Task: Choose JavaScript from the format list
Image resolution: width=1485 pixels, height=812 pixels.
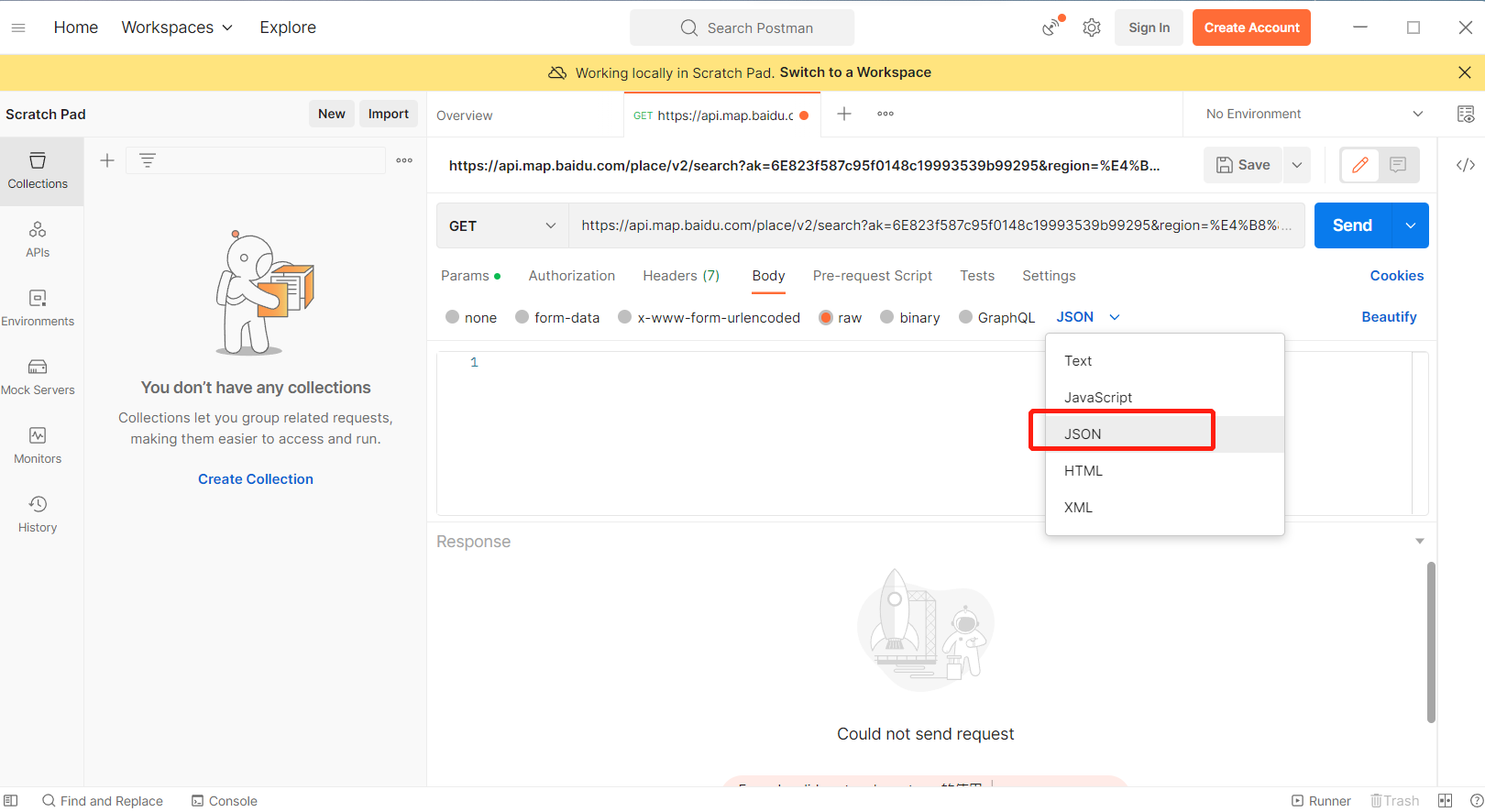Action: click(1165, 398)
